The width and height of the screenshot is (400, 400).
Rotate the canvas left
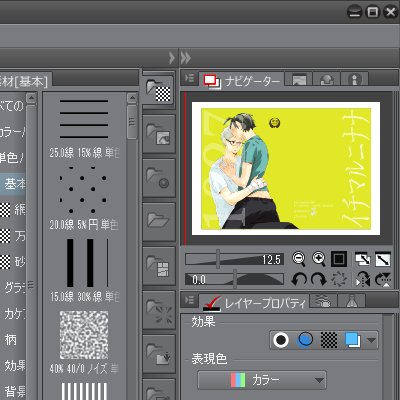click(x=299, y=279)
